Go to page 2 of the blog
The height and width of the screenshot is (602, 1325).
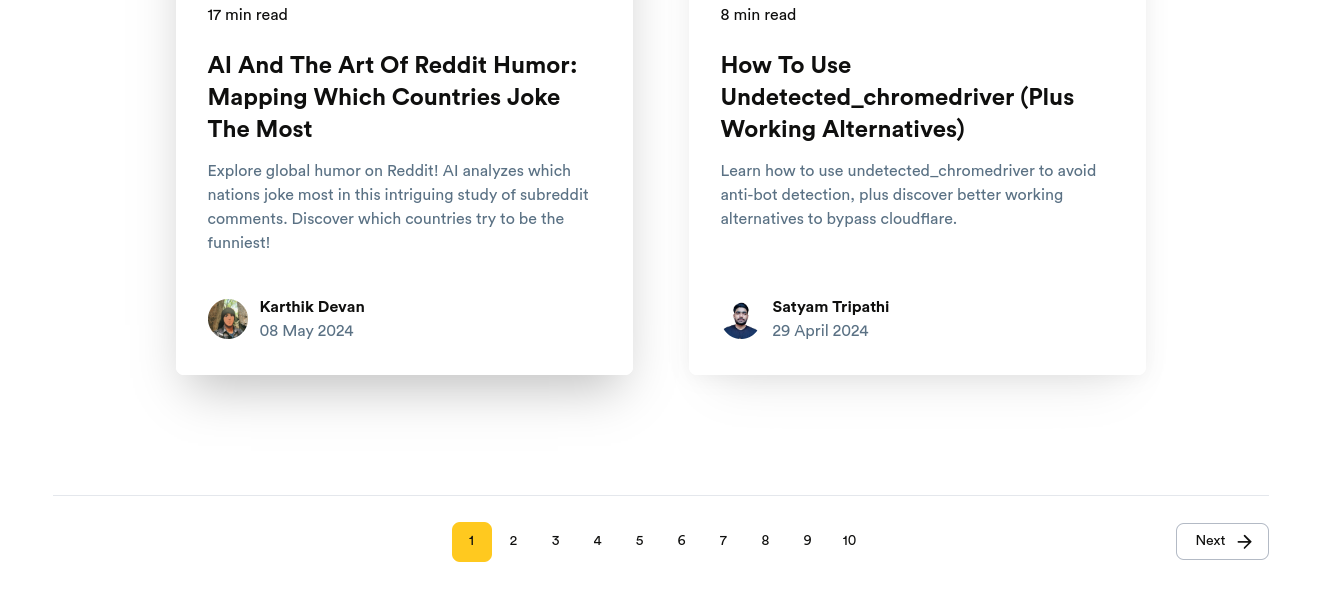513,541
